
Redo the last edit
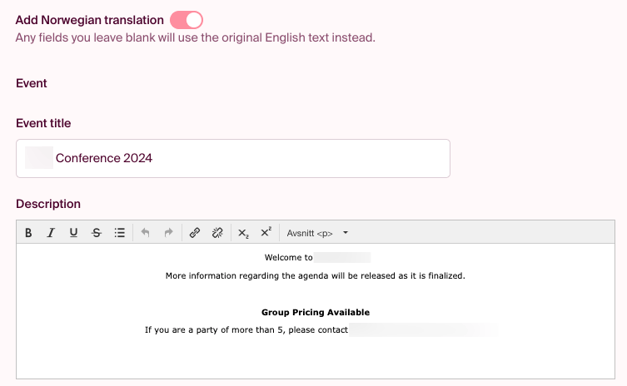point(168,232)
